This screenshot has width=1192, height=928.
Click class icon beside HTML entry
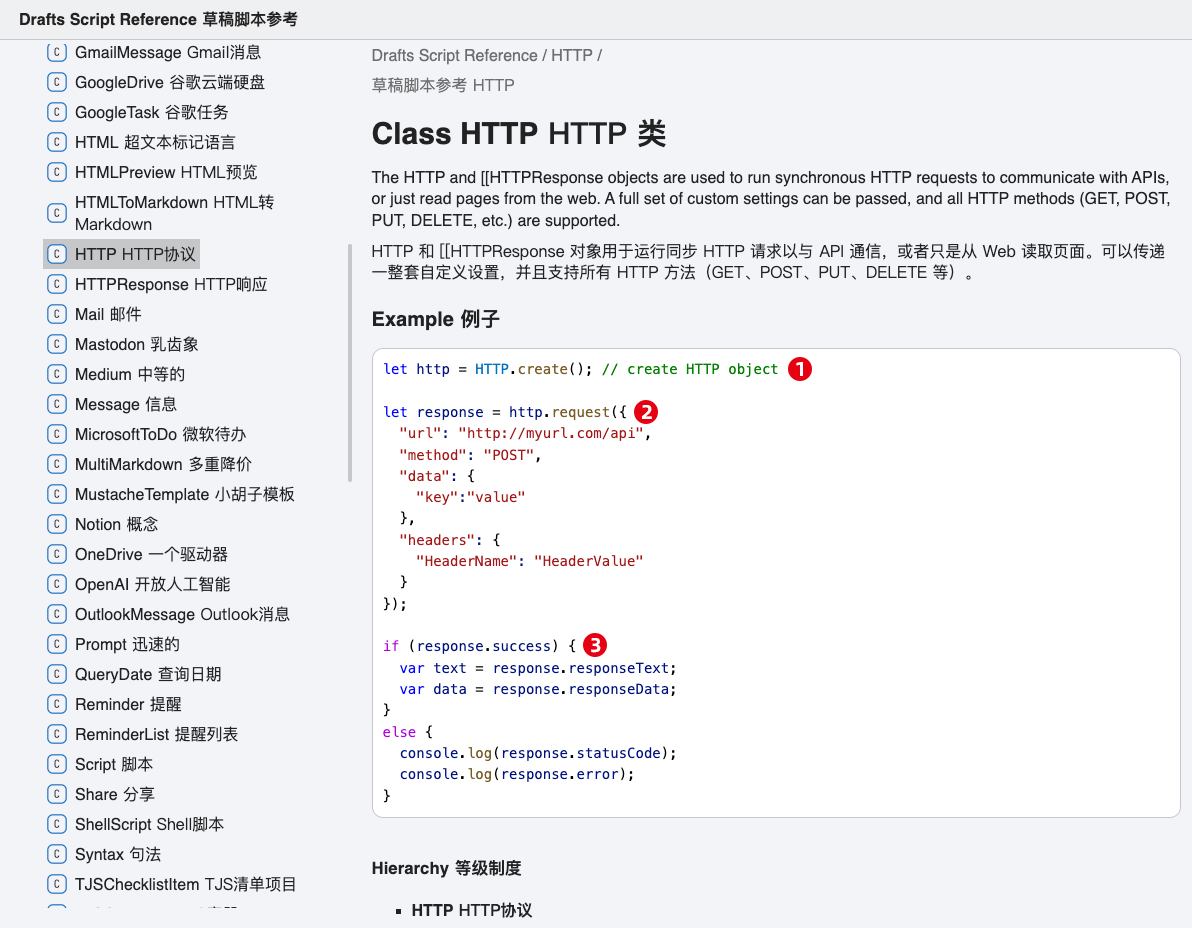click(56, 142)
